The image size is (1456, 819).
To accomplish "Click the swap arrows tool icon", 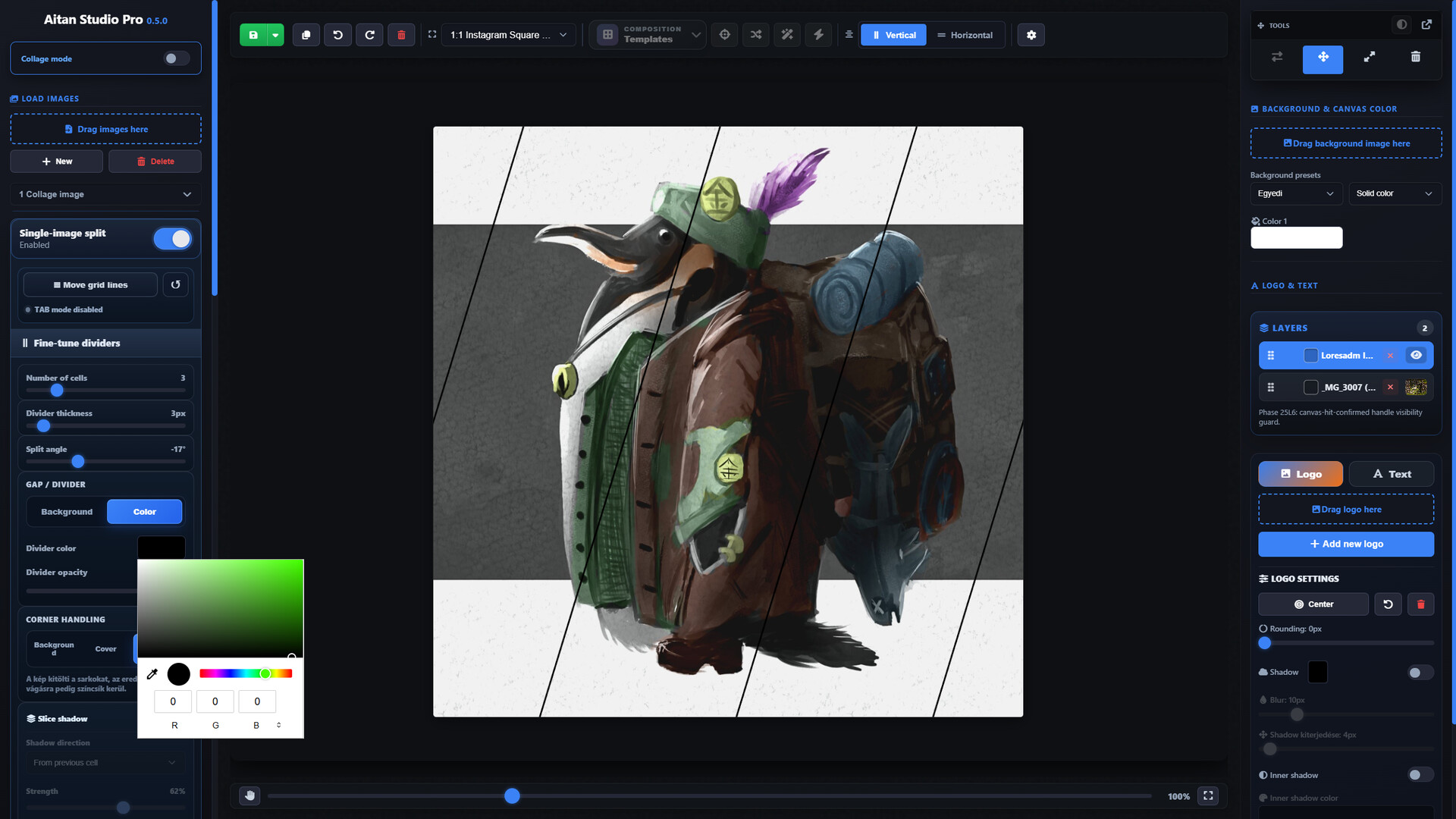I will (x=1277, y=58).
